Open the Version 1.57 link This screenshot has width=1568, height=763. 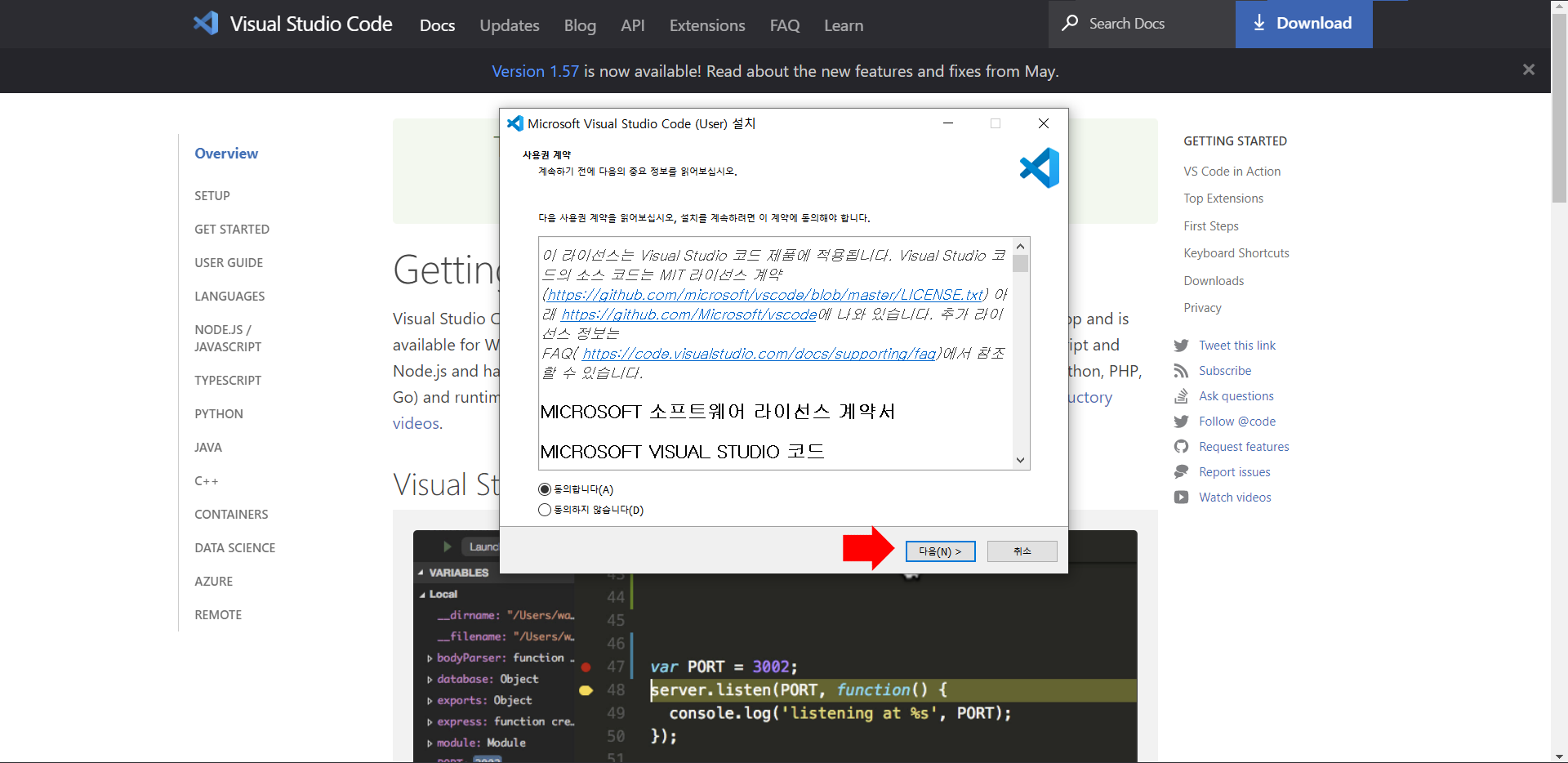point(535,71)
